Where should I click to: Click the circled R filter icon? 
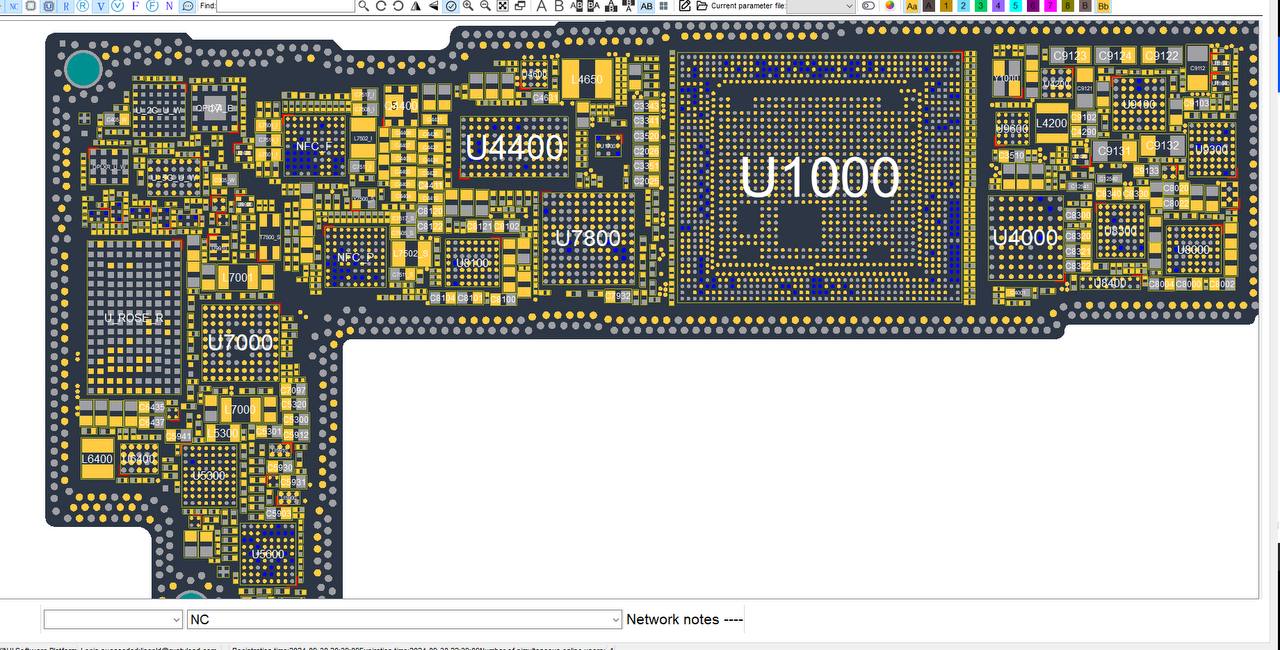click(83, 6)
